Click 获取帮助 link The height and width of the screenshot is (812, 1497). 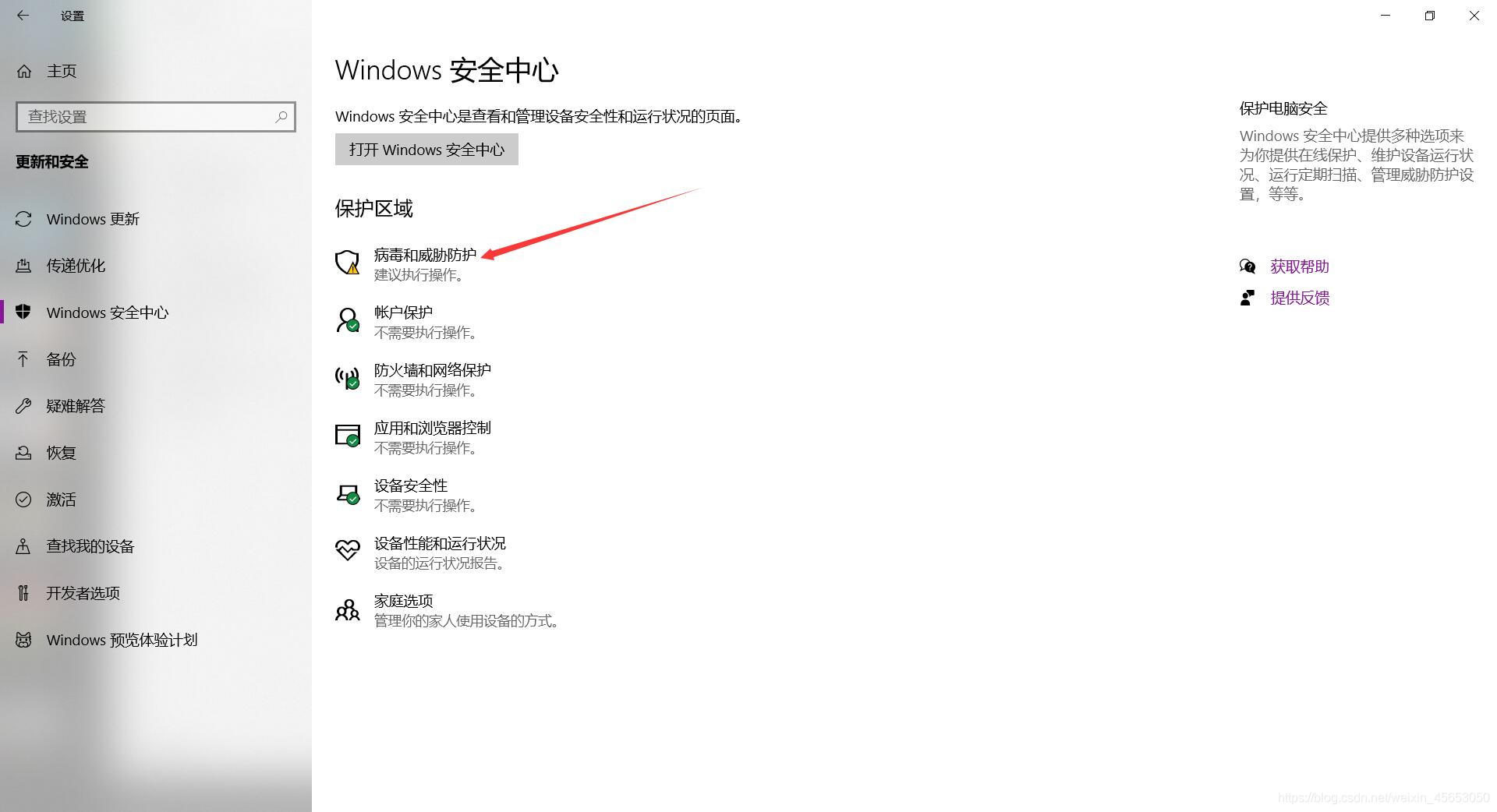1300,267
